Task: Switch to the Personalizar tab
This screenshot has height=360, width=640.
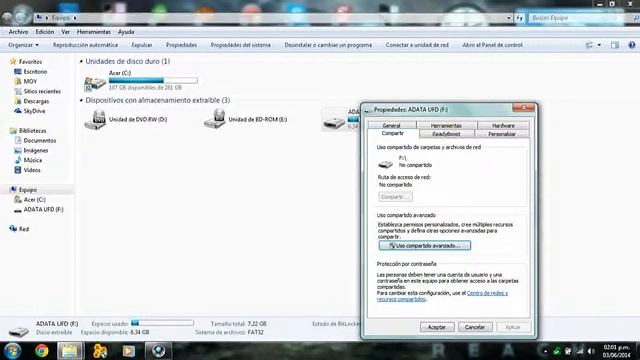Action: pos(502,134)
